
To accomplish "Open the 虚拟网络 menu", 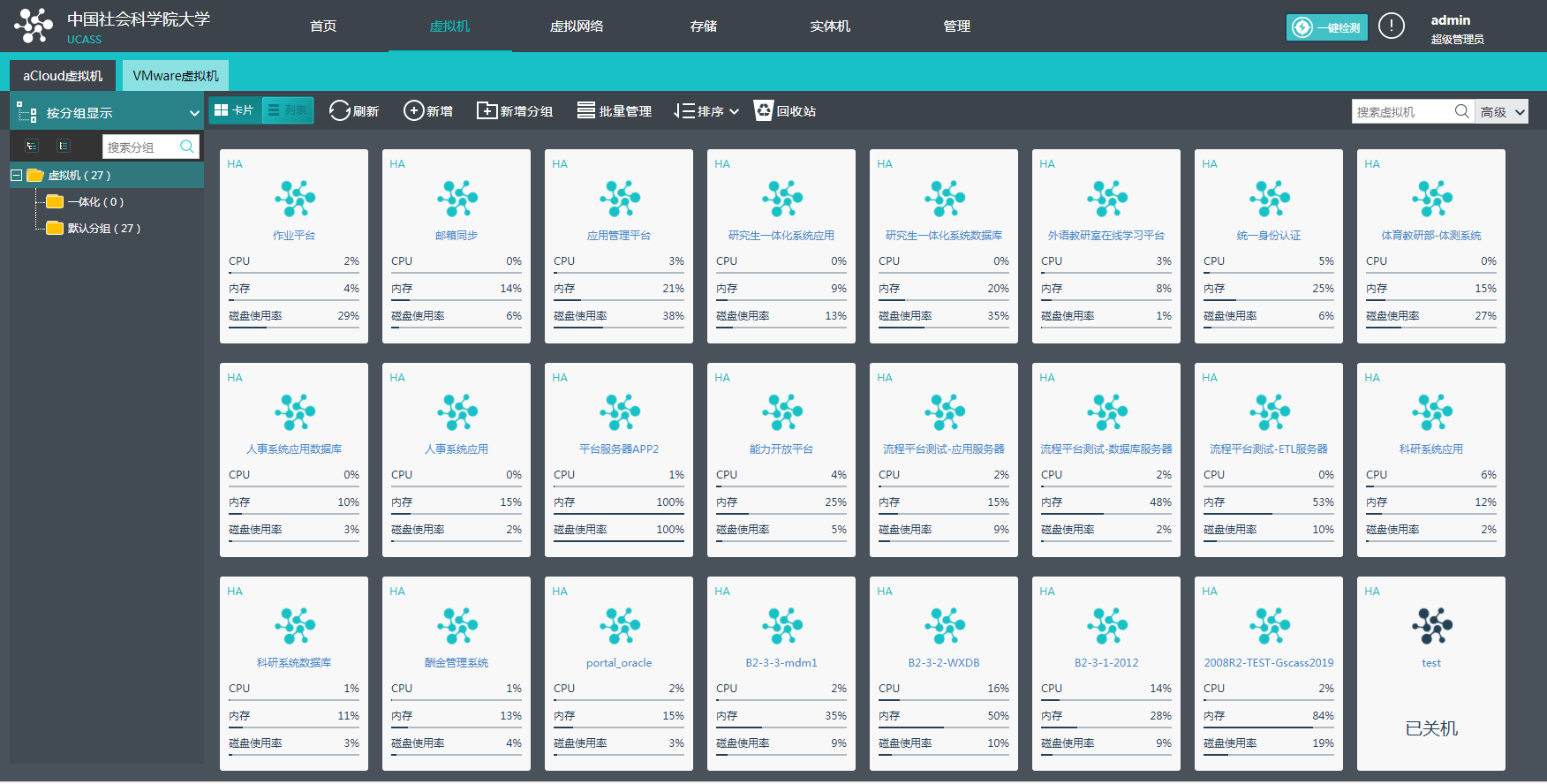I will [577, 26].
